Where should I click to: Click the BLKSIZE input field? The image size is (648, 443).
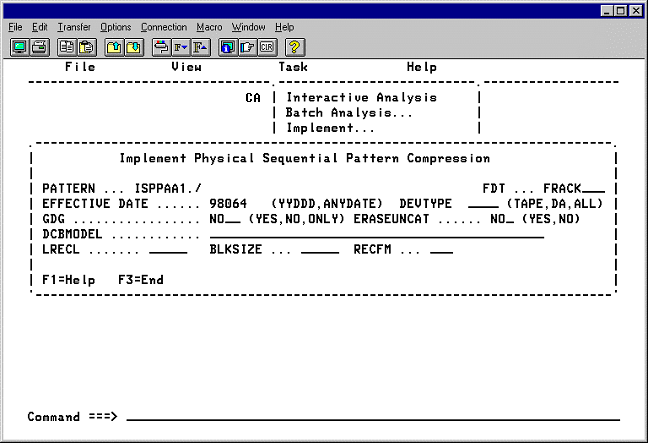pos(320,250)
